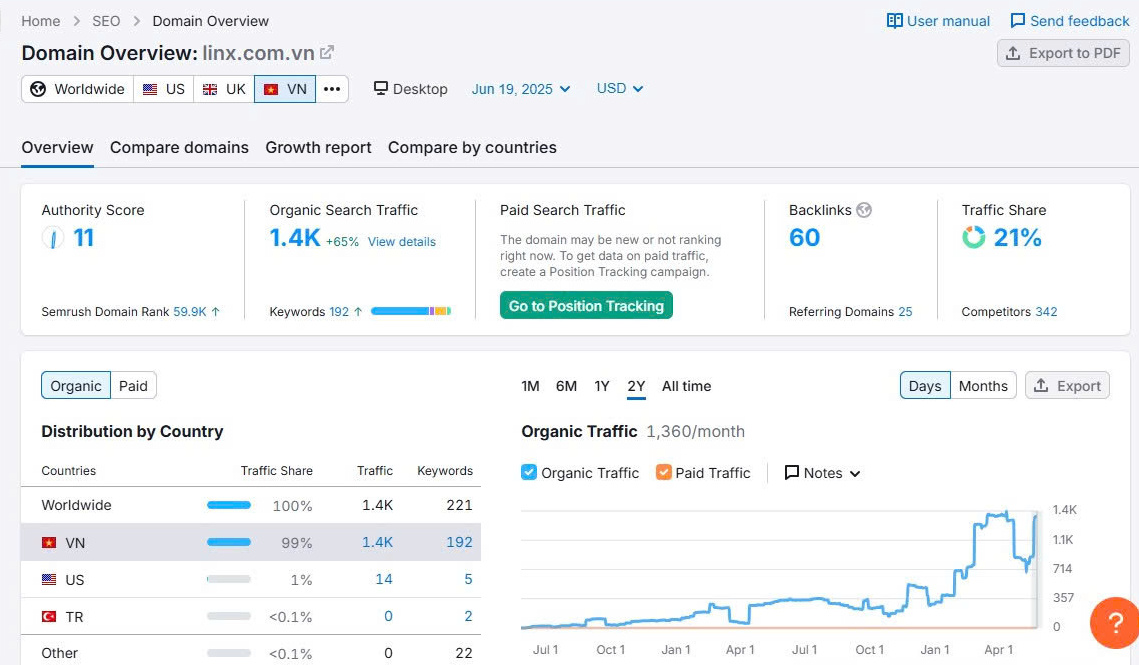
Task: Click the Traffic Share donut icon
Action: pos(973,237)
